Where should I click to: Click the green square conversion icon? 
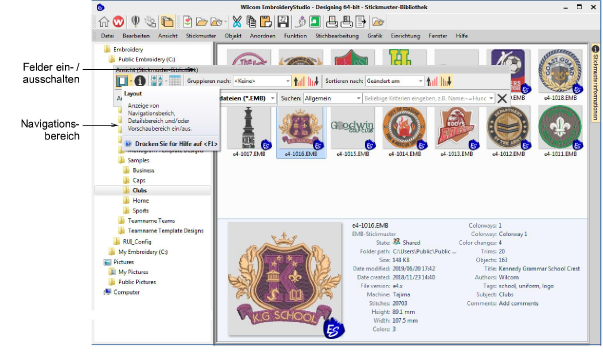pos(315,22)
